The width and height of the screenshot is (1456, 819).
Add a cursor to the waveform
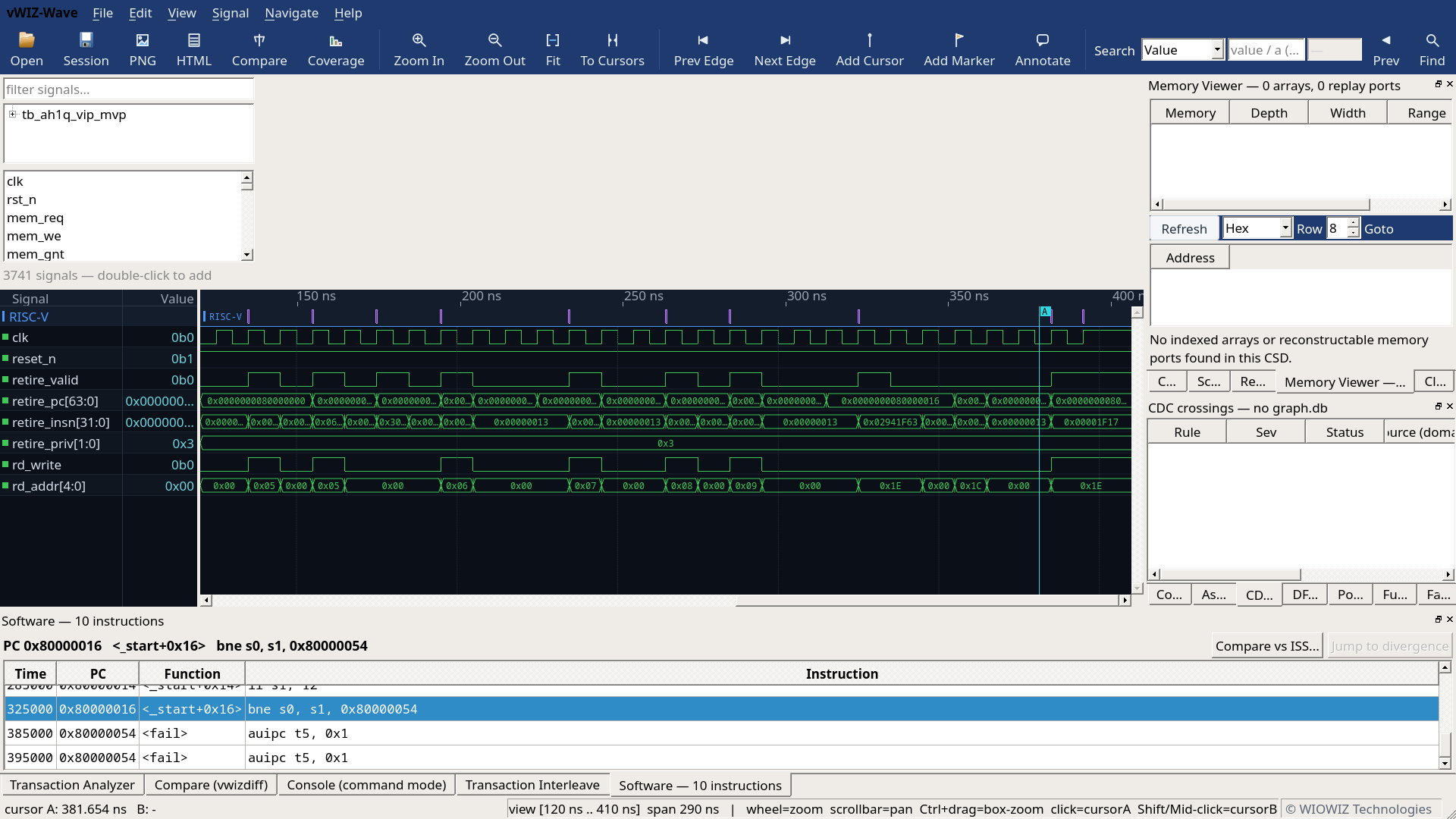[870, 50]
